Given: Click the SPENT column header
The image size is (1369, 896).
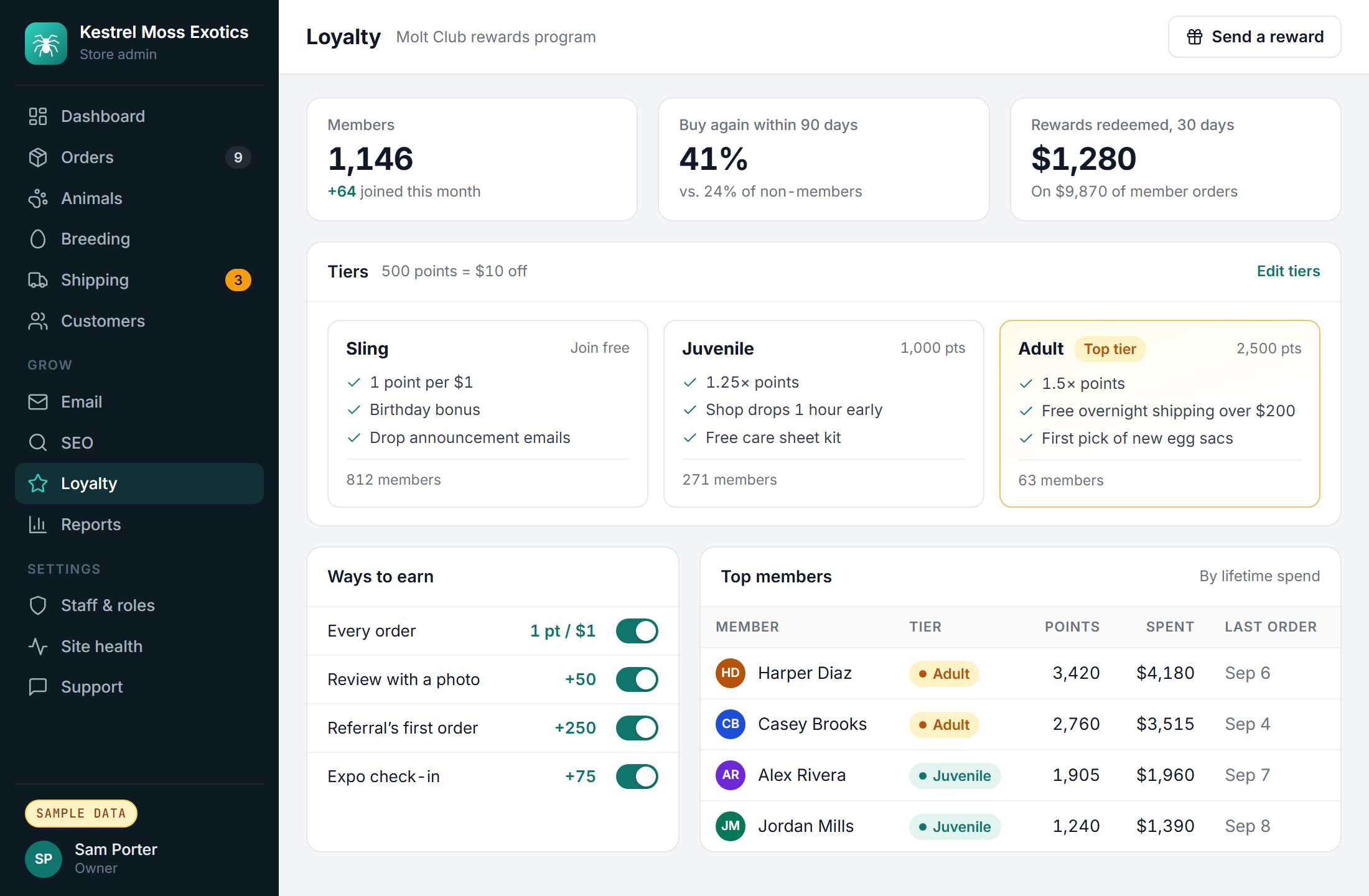Looking at the screenshot, I should tap(1170, 627).
